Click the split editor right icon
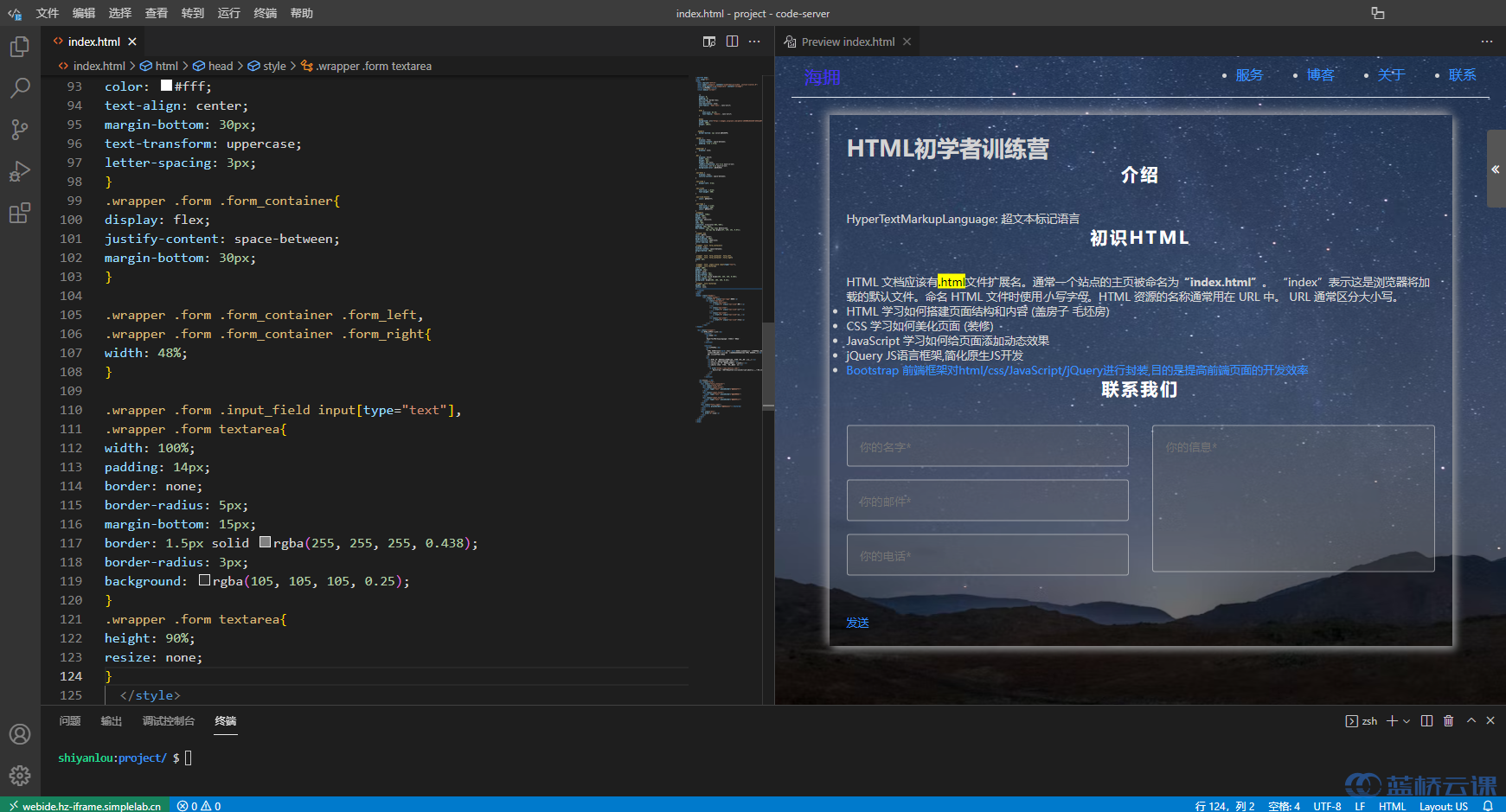The height and width of the screenshot is (812, 1506). tap(732, 42)
